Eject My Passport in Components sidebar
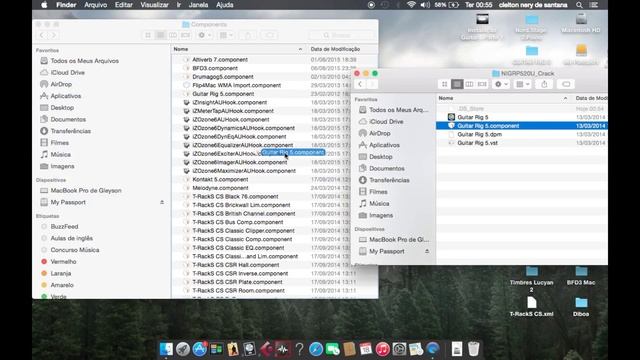This screenshot has height=360, width=640. [x=162, y=202]
